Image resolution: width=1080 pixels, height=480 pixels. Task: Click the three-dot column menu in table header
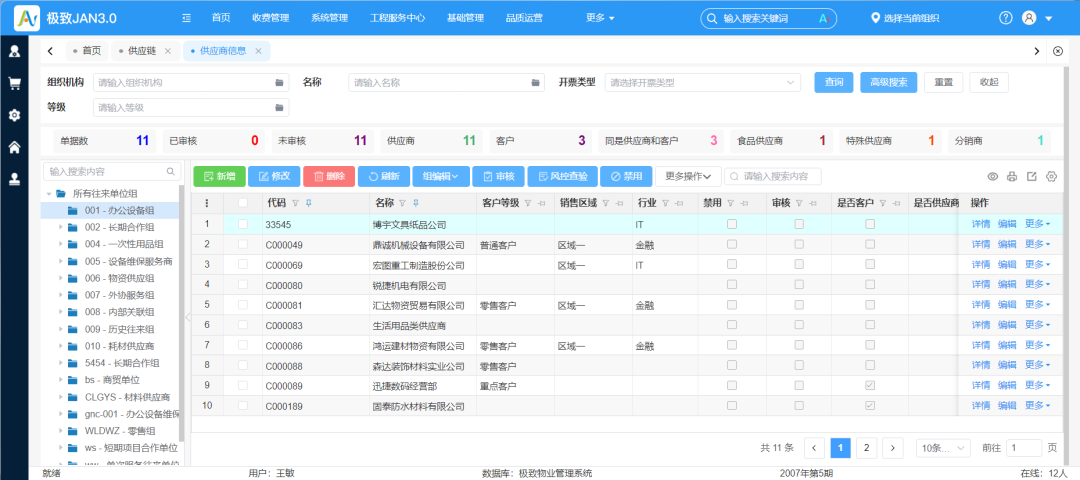click(207, 203)
